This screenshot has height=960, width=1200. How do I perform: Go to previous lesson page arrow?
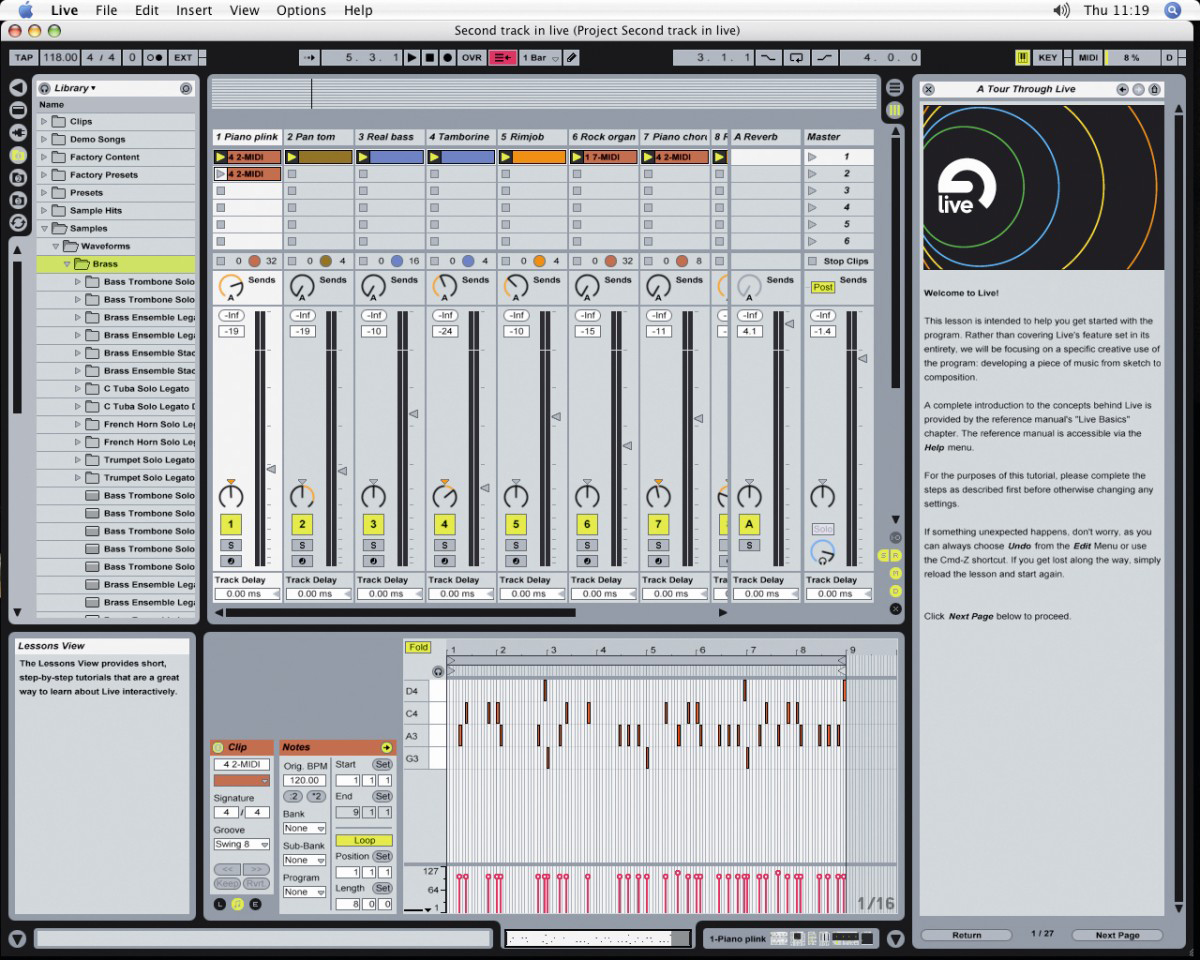[x=1123, y=89]
